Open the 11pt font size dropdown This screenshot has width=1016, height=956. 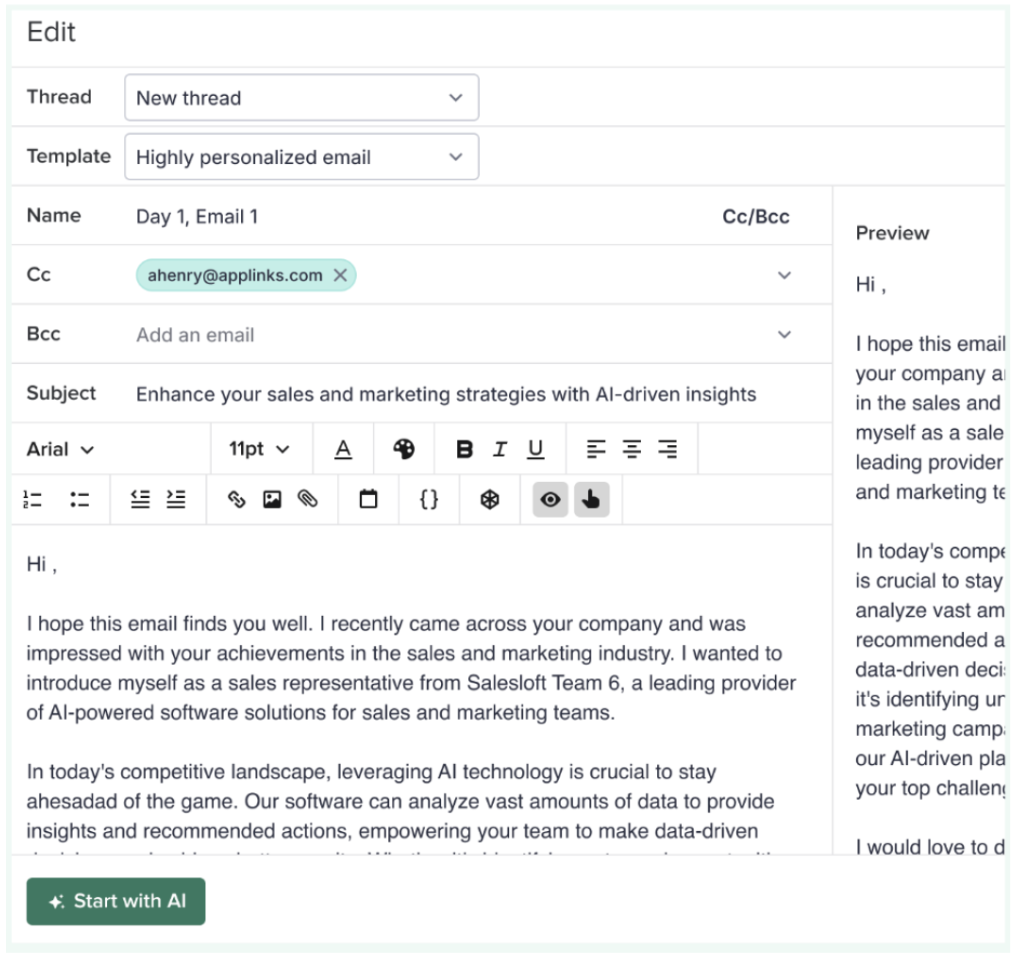pos(259,449)
